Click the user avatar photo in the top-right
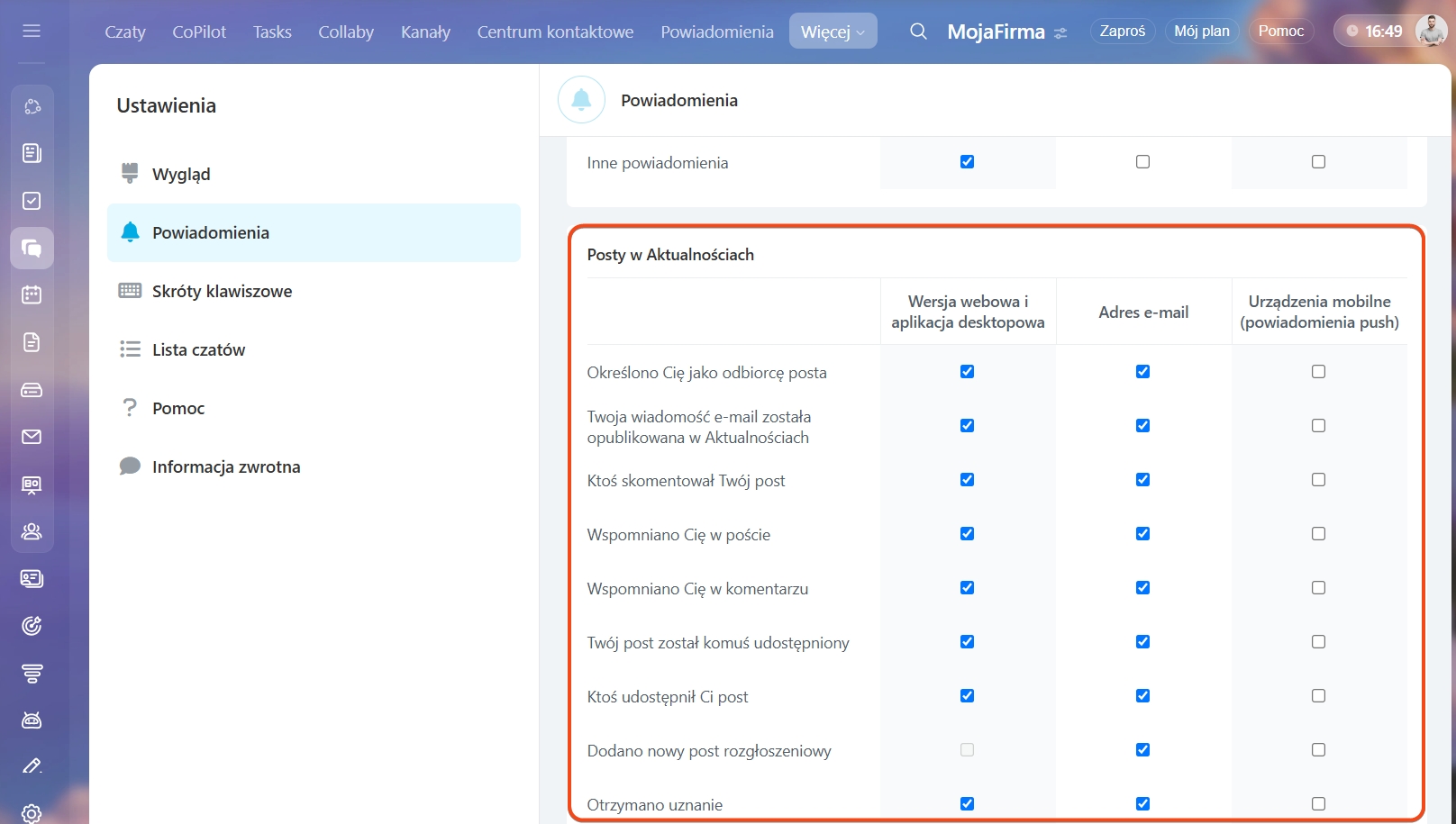This screenshot has height=824, width=1456. click(1431, 32)
